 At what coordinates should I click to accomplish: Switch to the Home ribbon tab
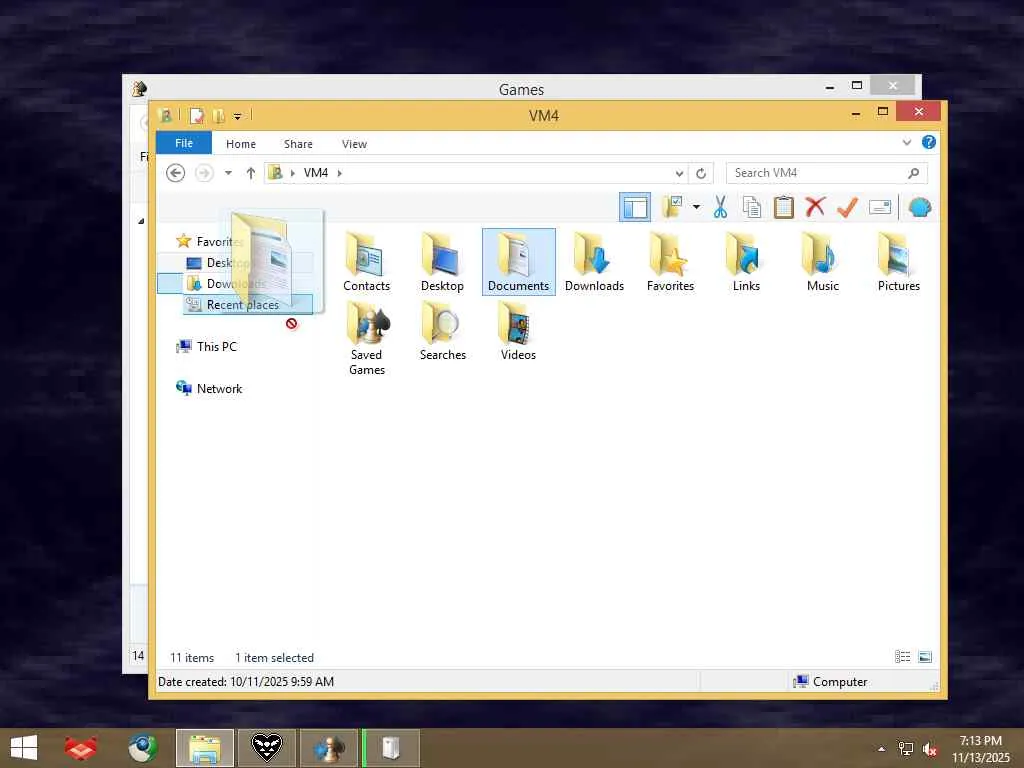[241, 144]
